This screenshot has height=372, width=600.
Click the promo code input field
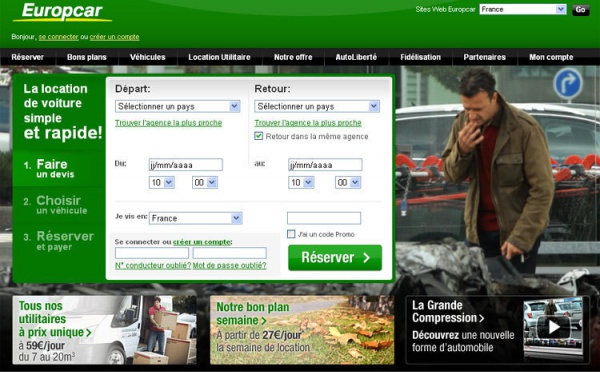pos(324,218)
